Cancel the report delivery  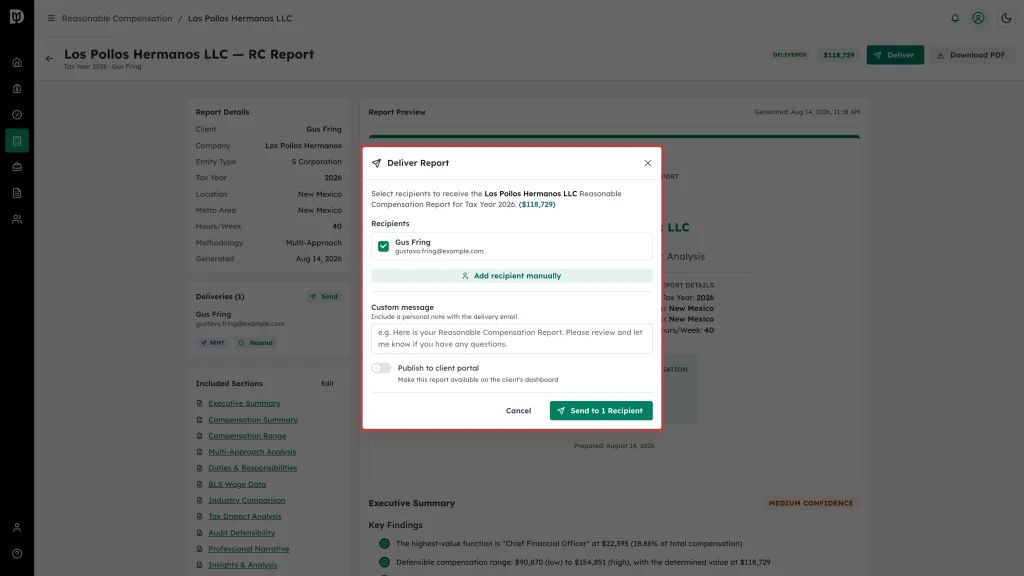pos(518,411)
